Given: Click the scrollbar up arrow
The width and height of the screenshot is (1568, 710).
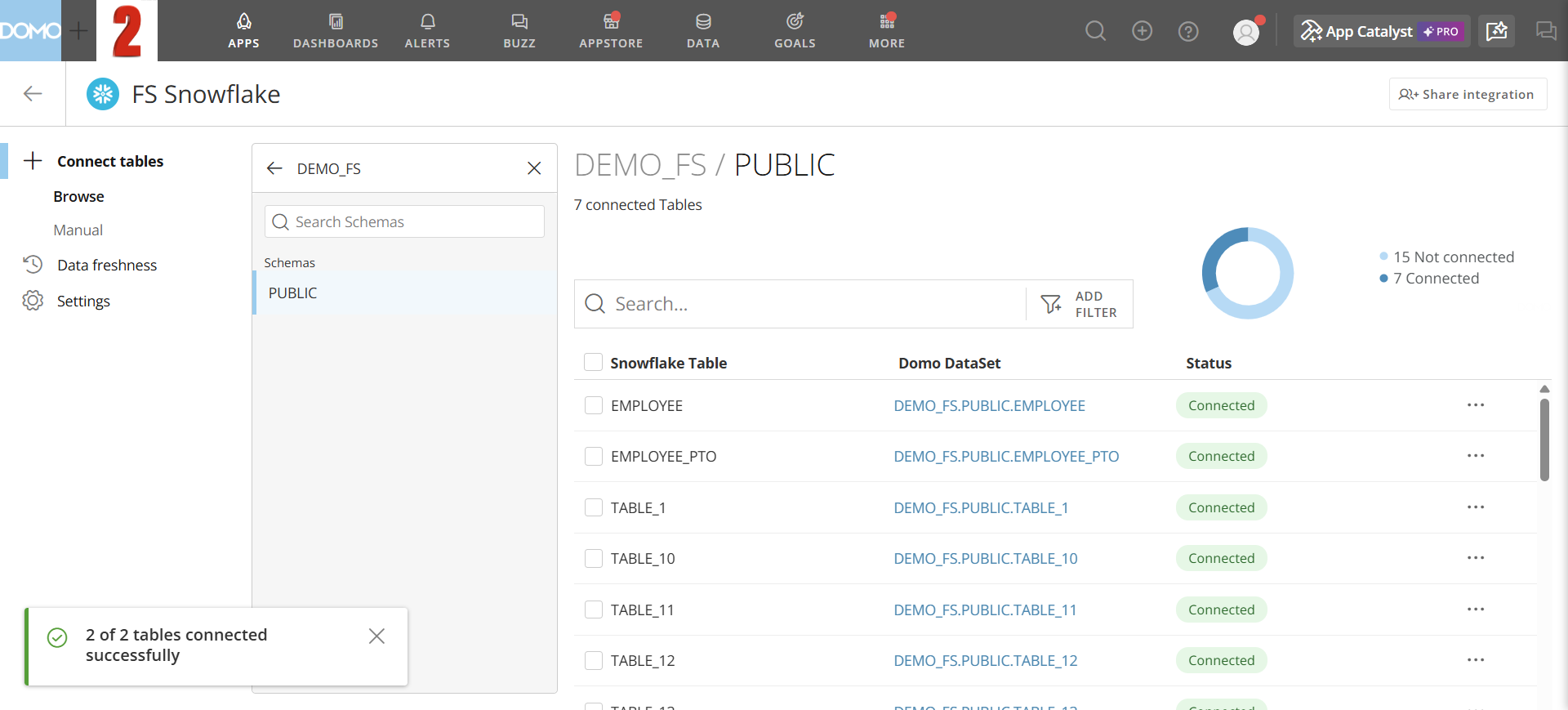Looking at the screenshot, I should (1544, 389).
